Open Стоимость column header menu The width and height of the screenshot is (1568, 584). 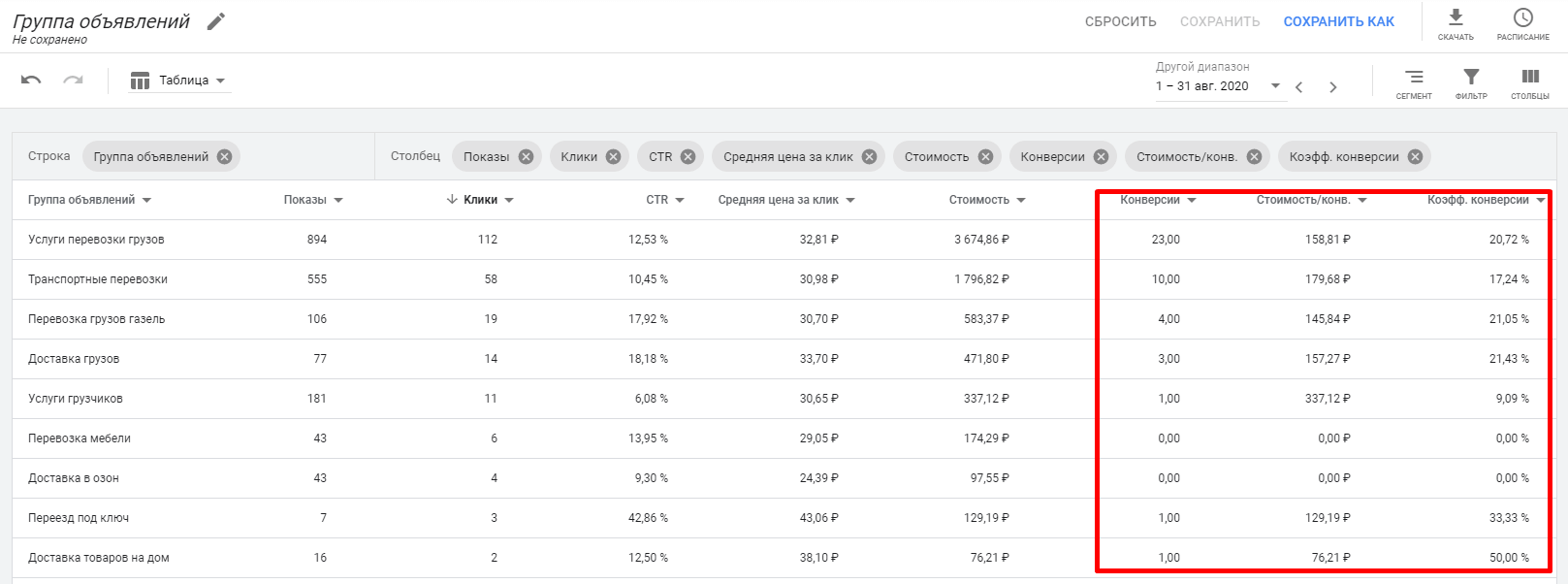click(1021, 201)
